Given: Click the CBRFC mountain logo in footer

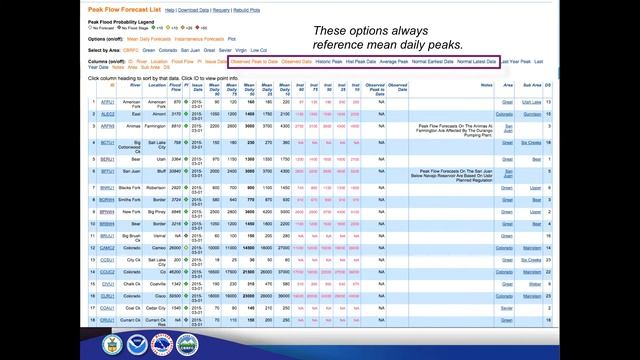Looking at the screenshot, I should pos(187,344).
